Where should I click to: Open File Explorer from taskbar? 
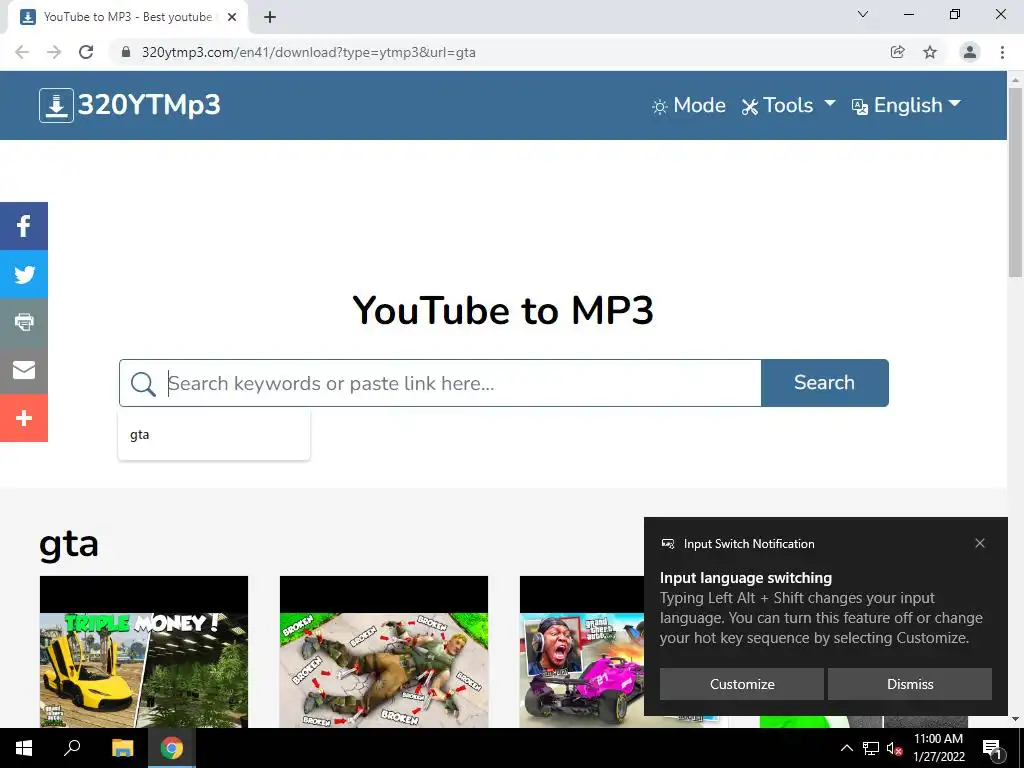(122, 748)
